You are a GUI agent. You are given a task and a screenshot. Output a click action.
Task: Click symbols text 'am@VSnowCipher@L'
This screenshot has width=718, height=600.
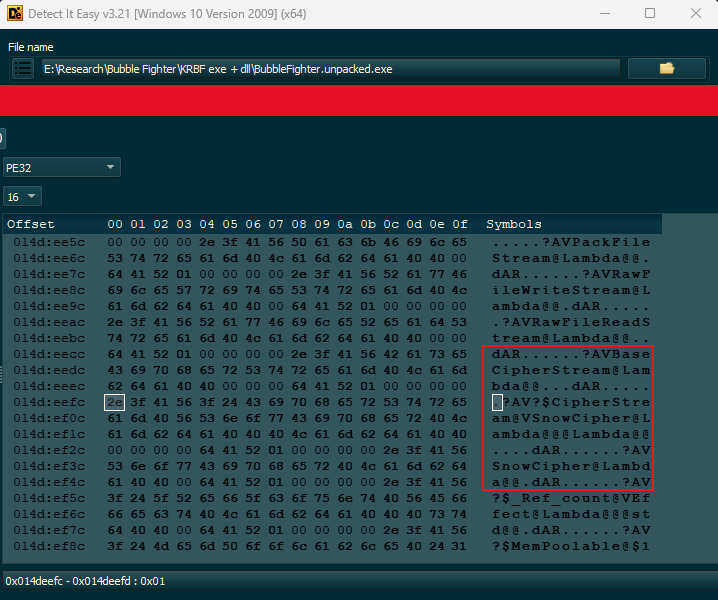point(571,418)
